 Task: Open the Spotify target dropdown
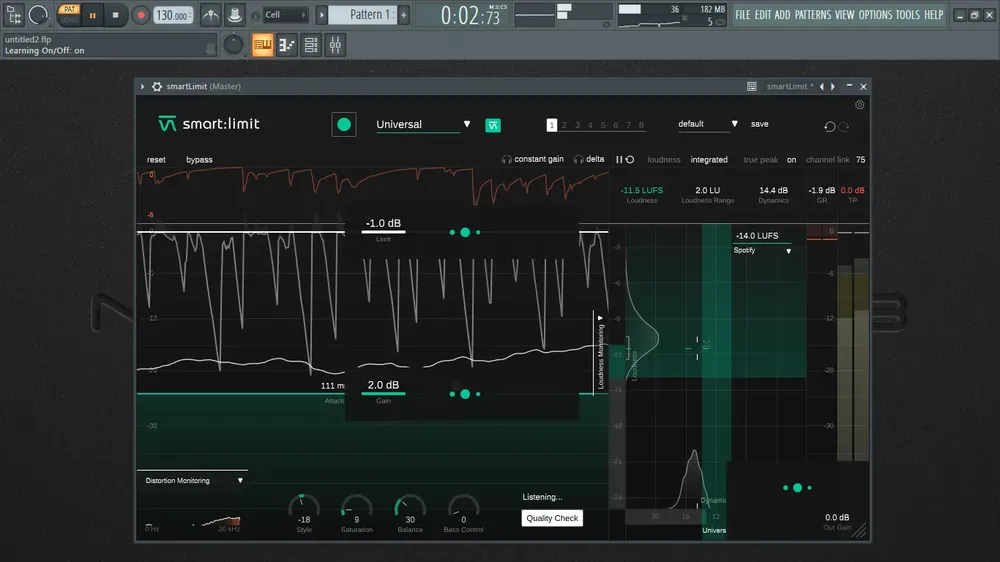762,251
